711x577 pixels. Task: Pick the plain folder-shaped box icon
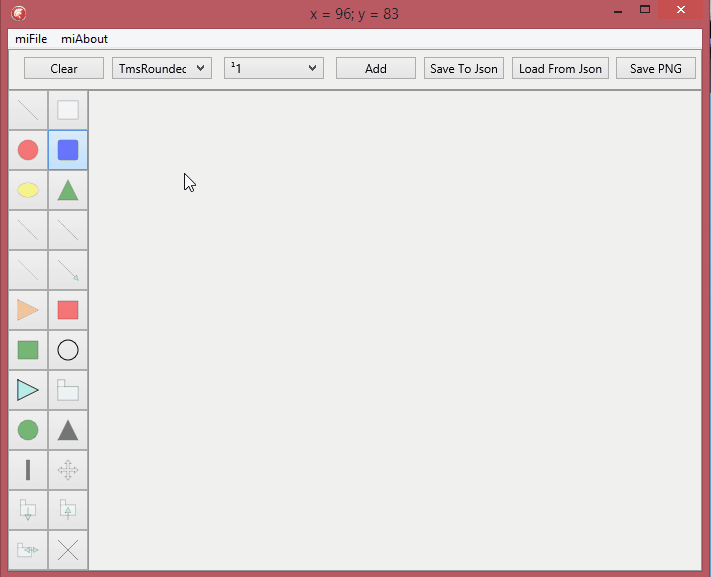(x=68, y=390)
